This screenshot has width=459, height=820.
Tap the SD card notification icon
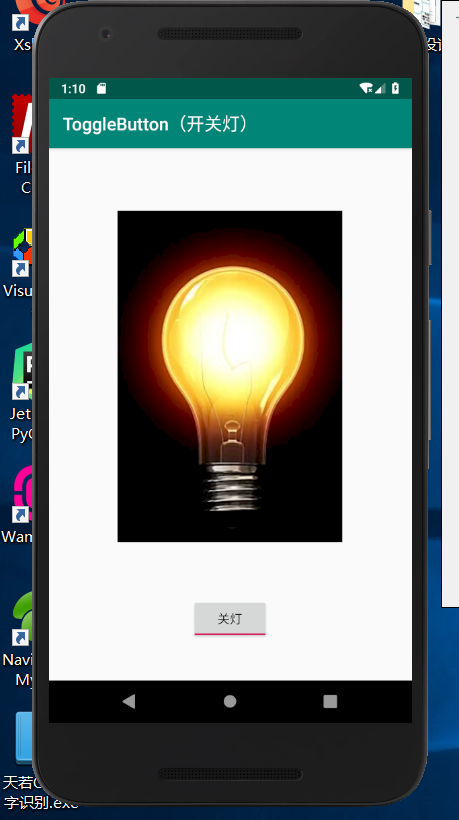coord(101,89)
